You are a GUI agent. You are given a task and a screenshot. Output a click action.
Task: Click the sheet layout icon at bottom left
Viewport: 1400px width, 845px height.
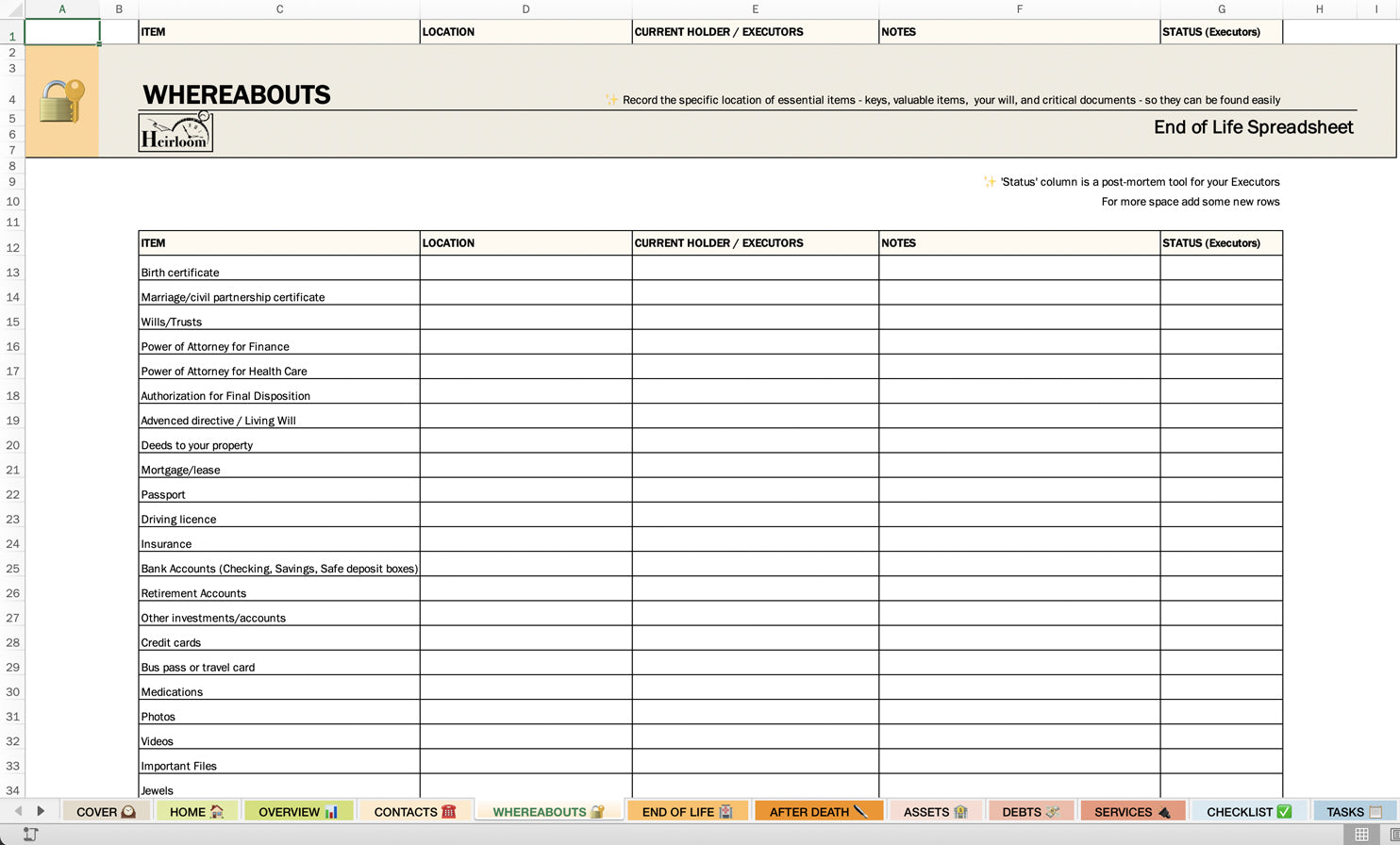[29, 834]
